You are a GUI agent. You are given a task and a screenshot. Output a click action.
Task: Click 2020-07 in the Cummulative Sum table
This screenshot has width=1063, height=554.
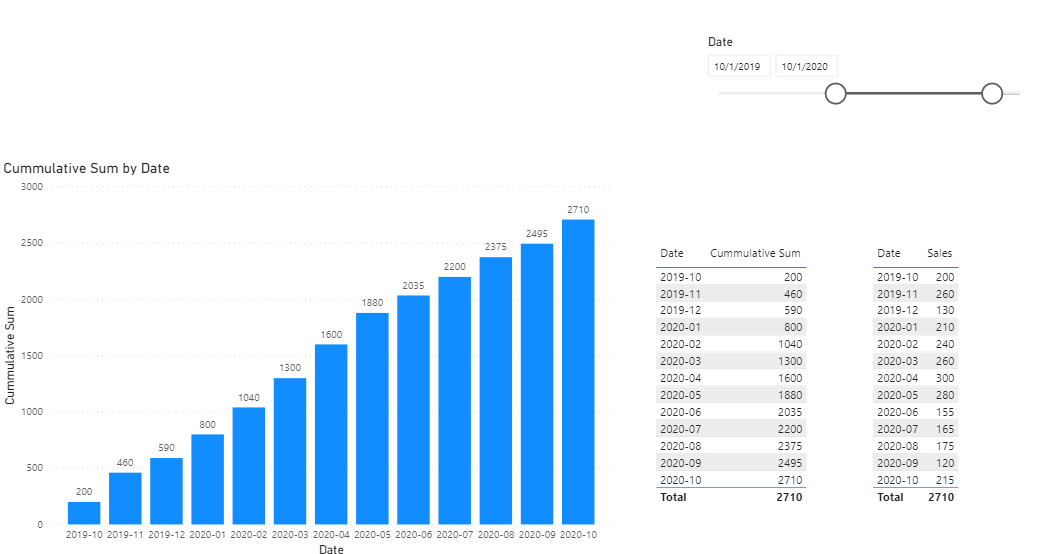681,429
